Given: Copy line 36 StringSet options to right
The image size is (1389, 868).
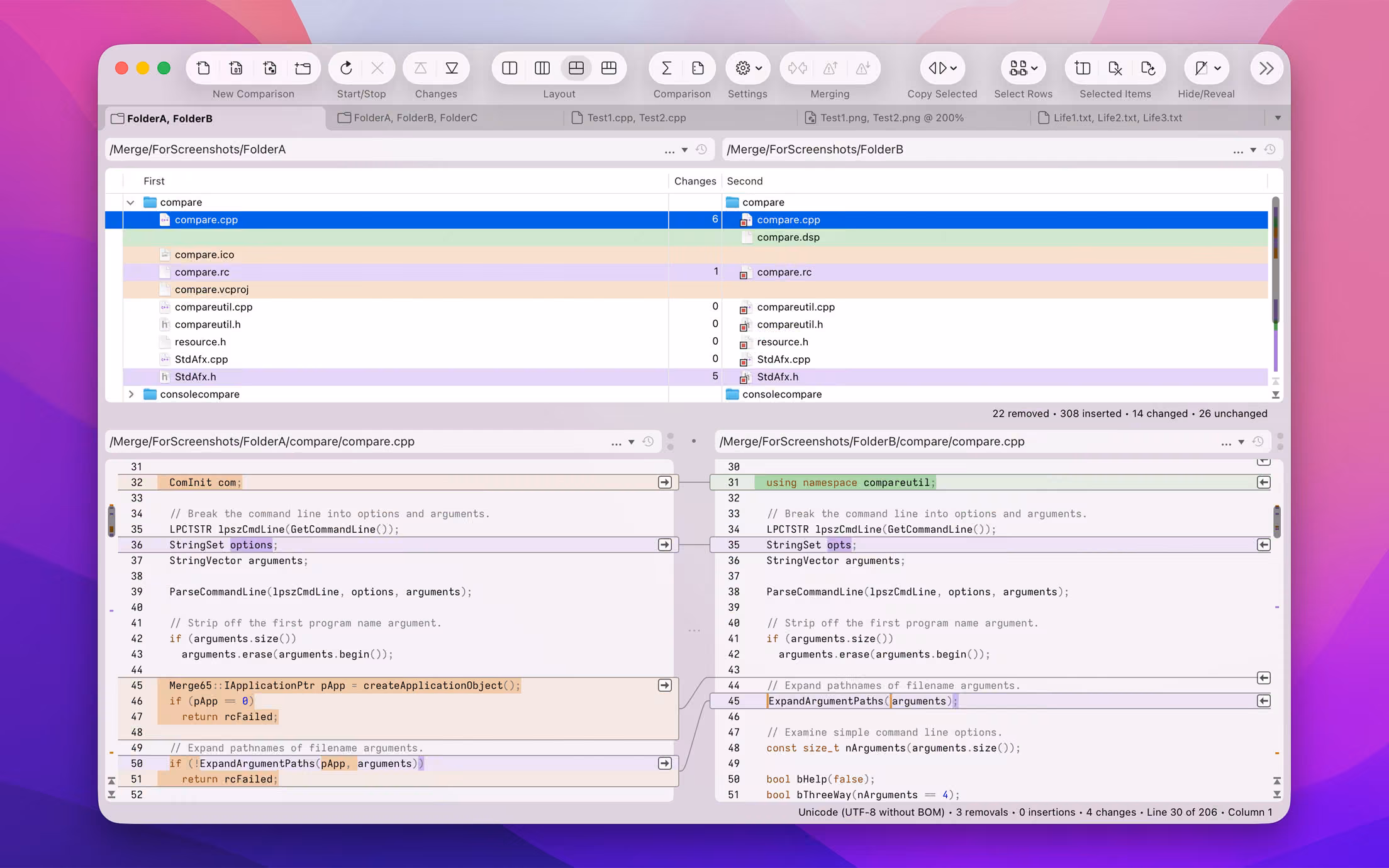Looking at the screenshot, I should tap(665, 545).
